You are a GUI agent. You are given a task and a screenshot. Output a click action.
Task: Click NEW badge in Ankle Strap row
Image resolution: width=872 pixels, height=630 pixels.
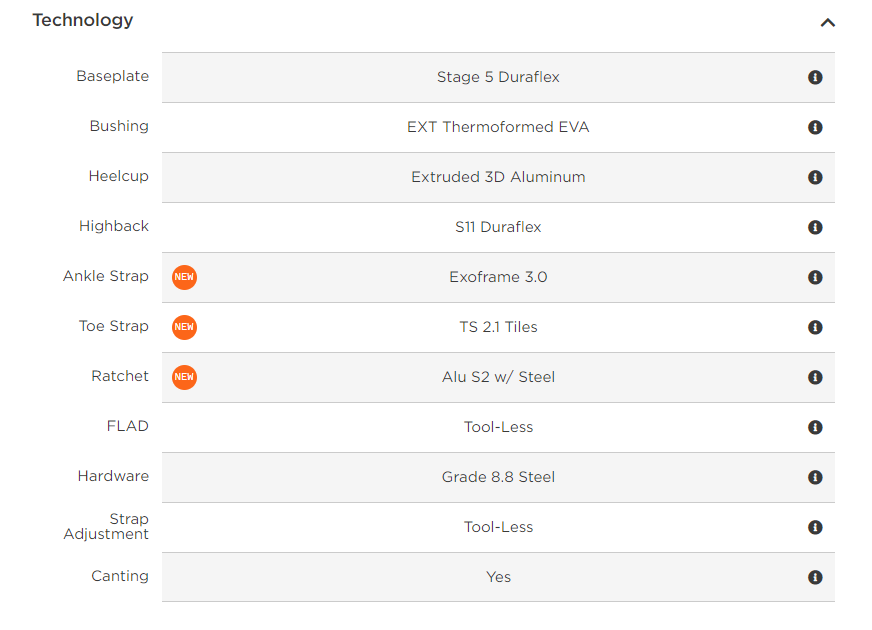pyautogui.click(x=184, y=277)
